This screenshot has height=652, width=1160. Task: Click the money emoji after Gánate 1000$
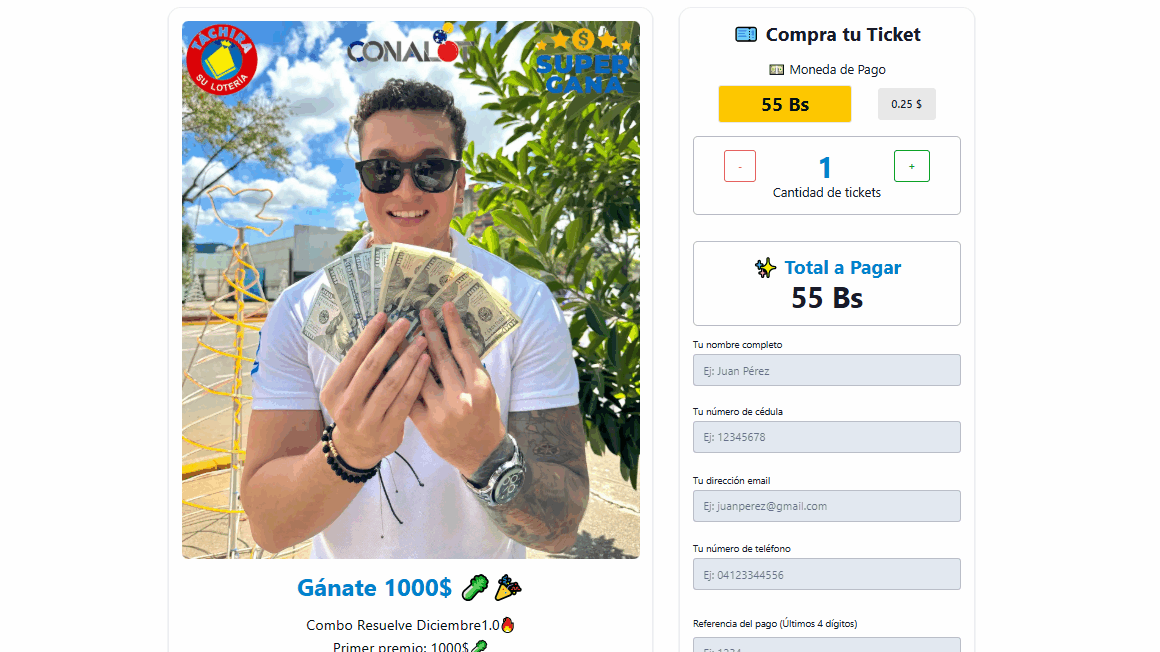(475, 588)
